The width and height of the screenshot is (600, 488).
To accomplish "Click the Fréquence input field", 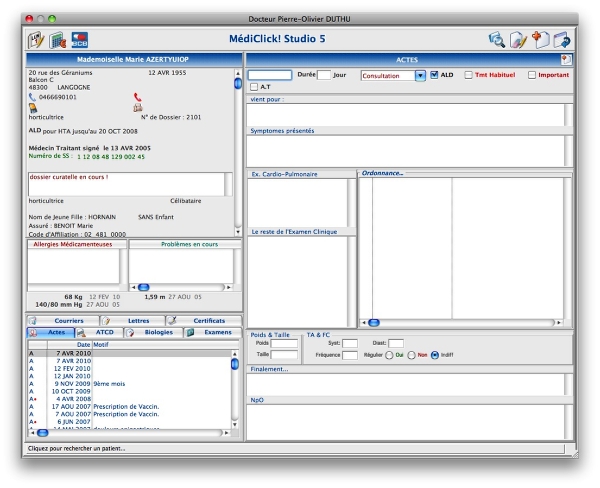I will [x=350, y=355].
